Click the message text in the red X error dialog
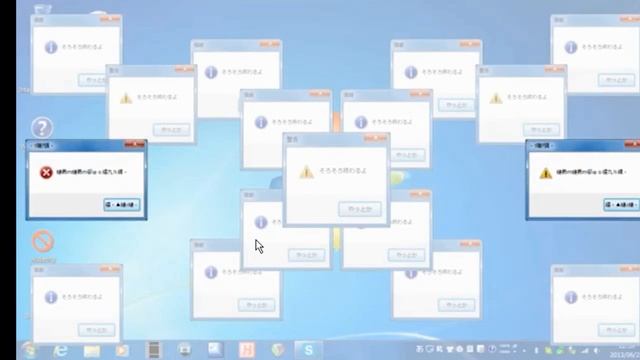Viewport: 640px width, 360px height. [91, 172]
